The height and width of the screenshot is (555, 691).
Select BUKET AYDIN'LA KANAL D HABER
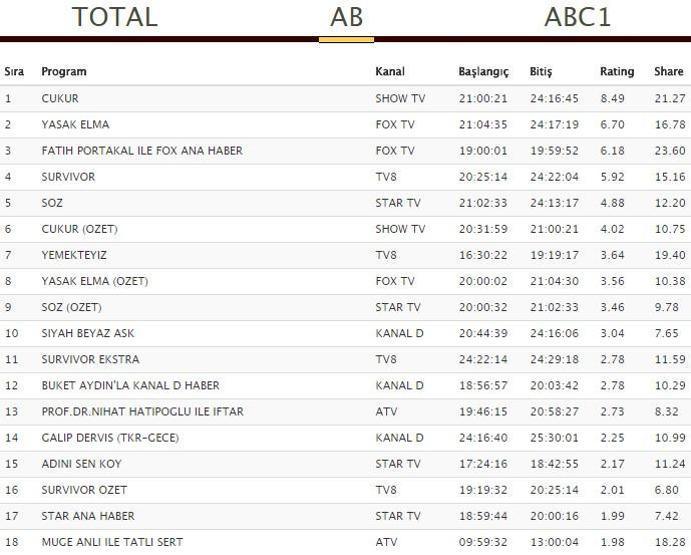click(x=130, y=385)
